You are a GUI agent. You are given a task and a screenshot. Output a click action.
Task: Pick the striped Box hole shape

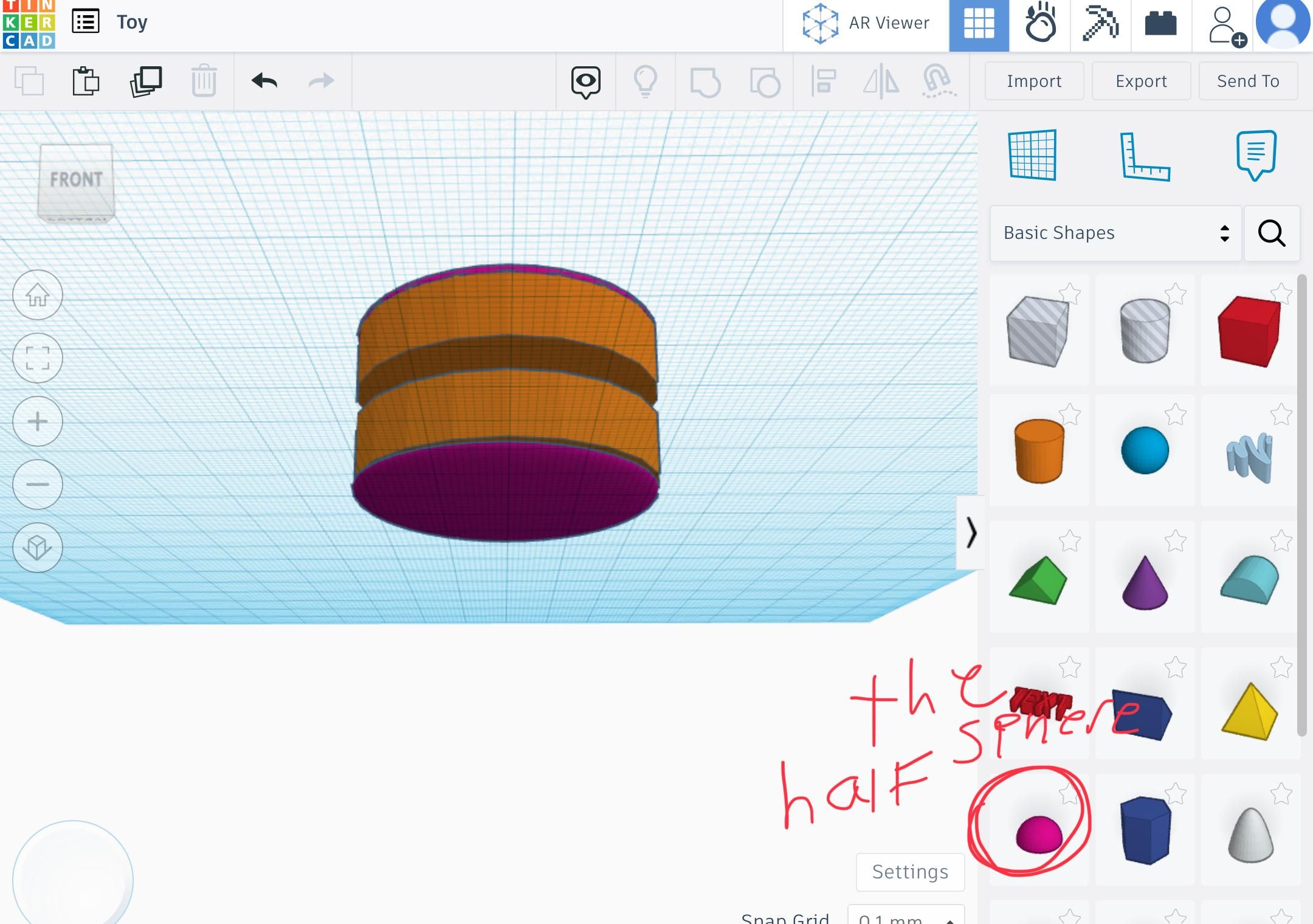(x=1038, y=331)
